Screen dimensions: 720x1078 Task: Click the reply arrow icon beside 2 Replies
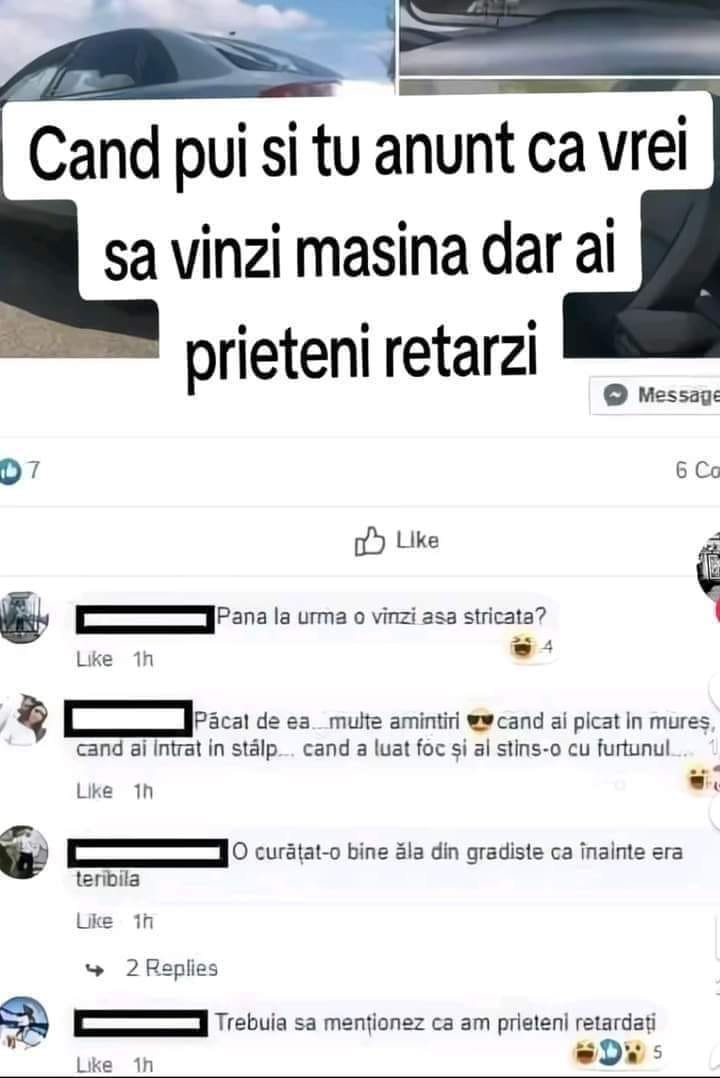pyautogui.click(x=95, y=969)
